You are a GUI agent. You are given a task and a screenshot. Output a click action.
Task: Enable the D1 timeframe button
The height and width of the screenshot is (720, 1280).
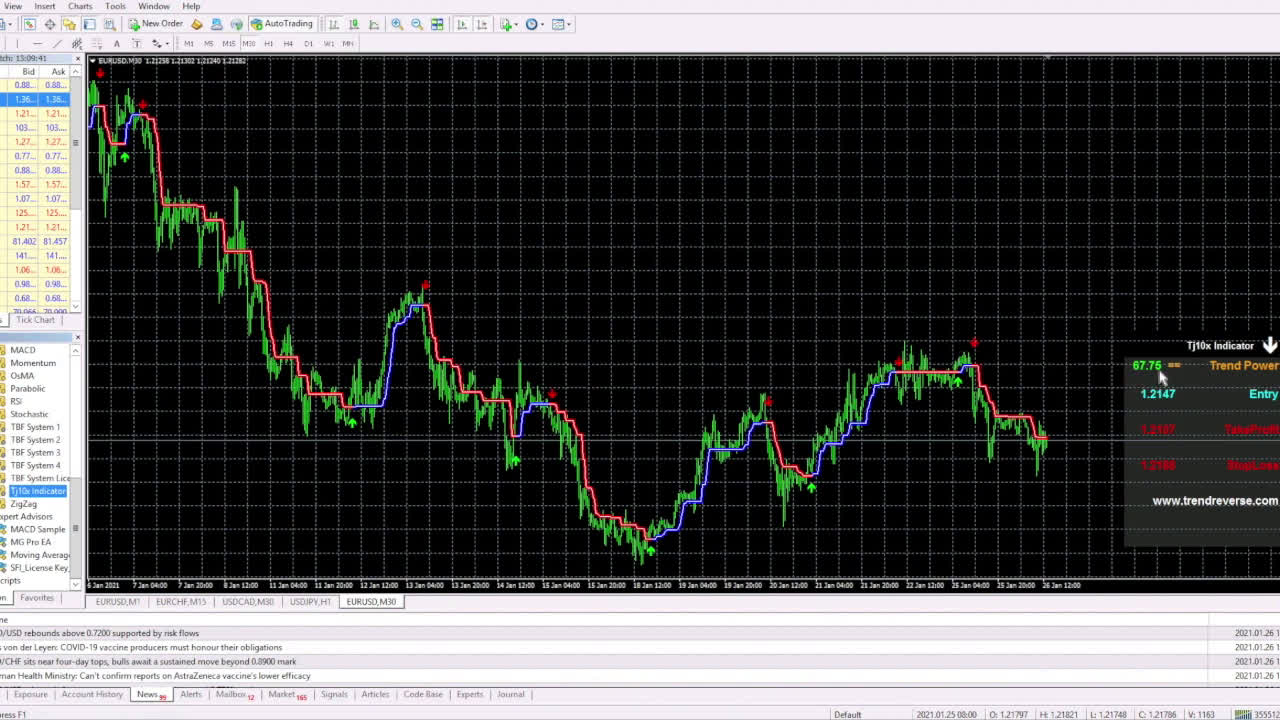point(309,43)
